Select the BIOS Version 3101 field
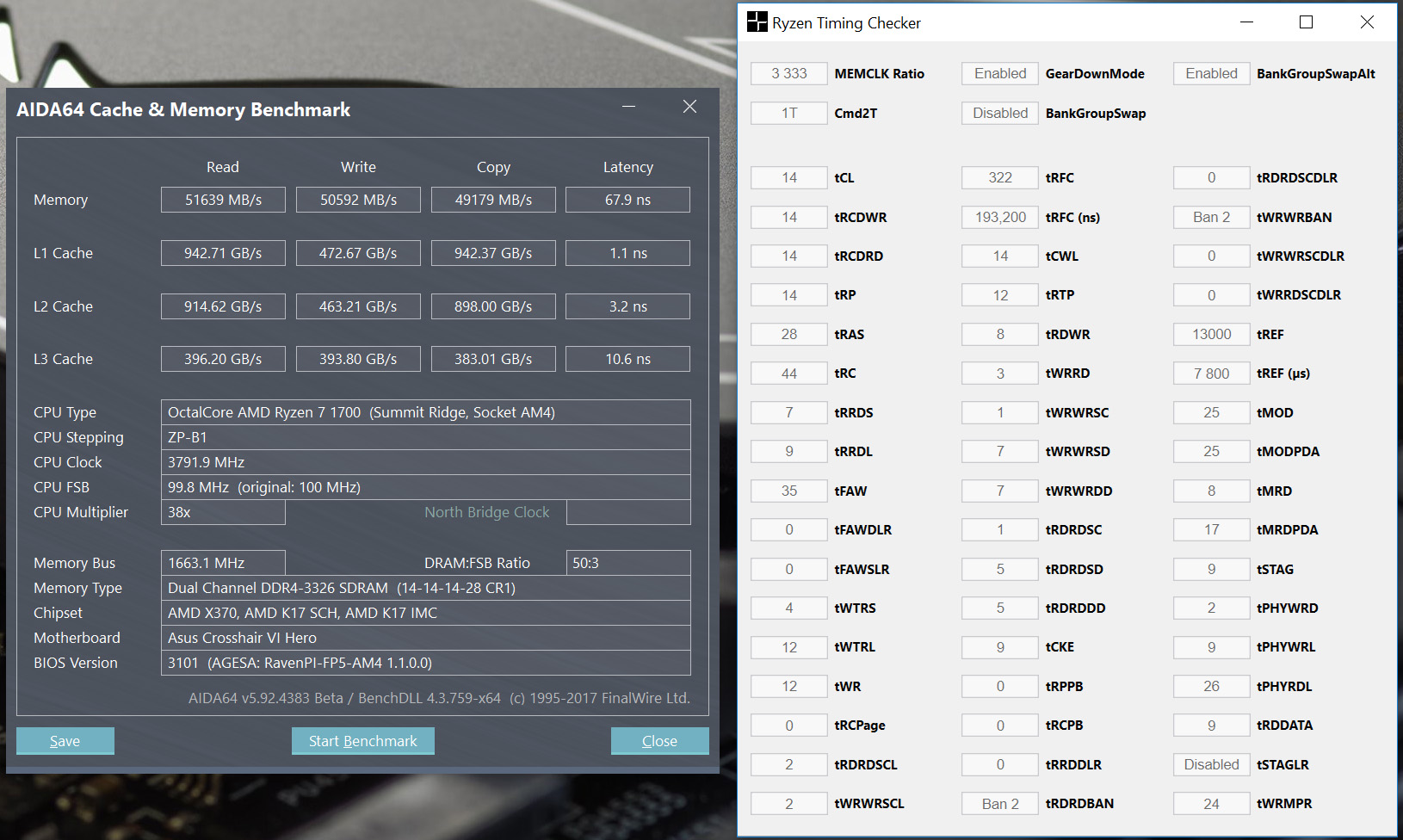Image resolution: width=1403 pixels, height=840 pixels. coord(425,663)
